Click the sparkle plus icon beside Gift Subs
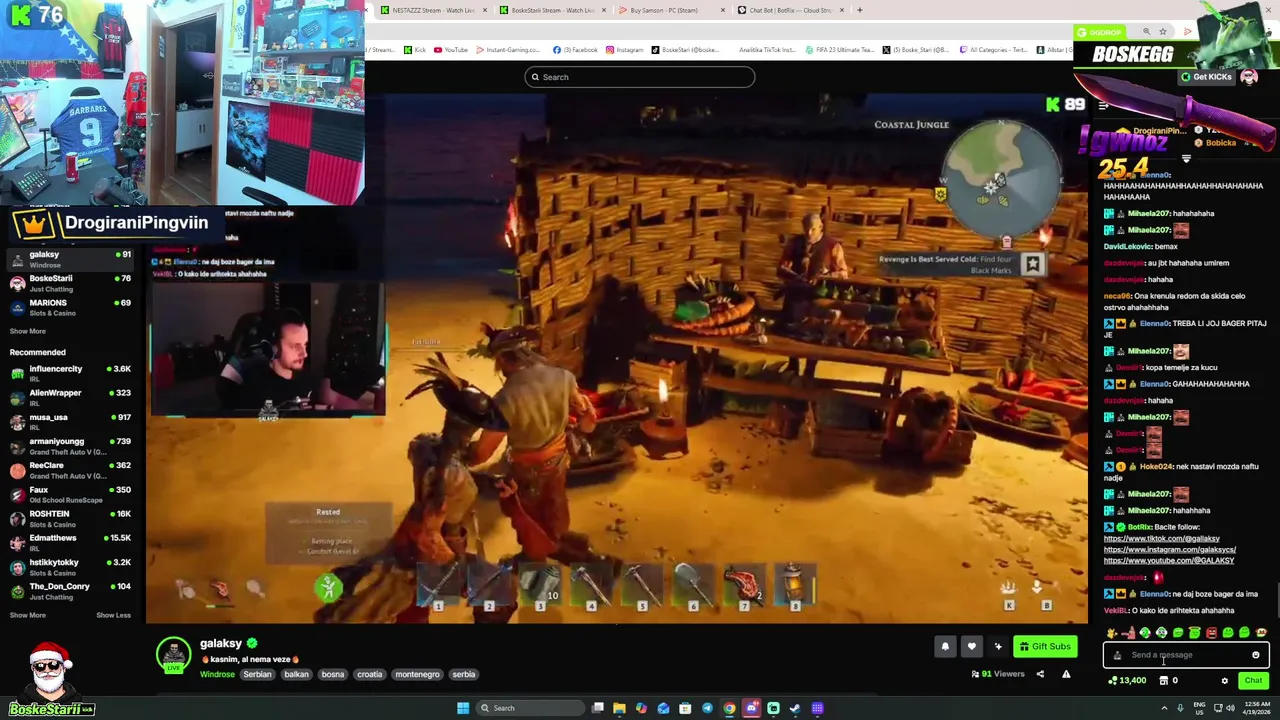 click(998, 647)
